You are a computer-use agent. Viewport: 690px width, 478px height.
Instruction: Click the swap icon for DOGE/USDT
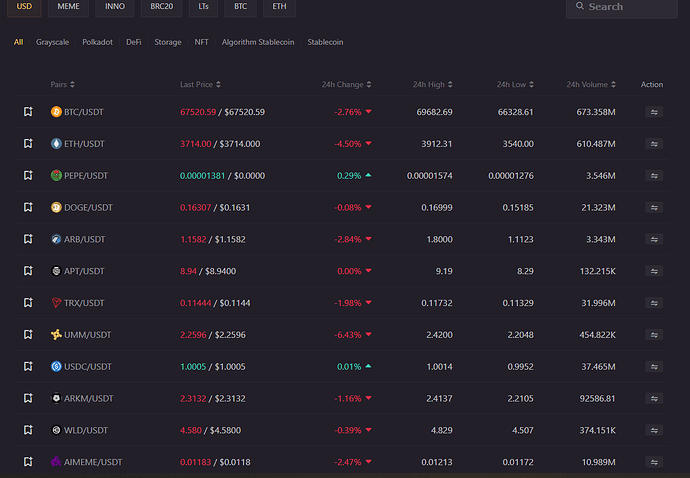click(x=654, y=207)
